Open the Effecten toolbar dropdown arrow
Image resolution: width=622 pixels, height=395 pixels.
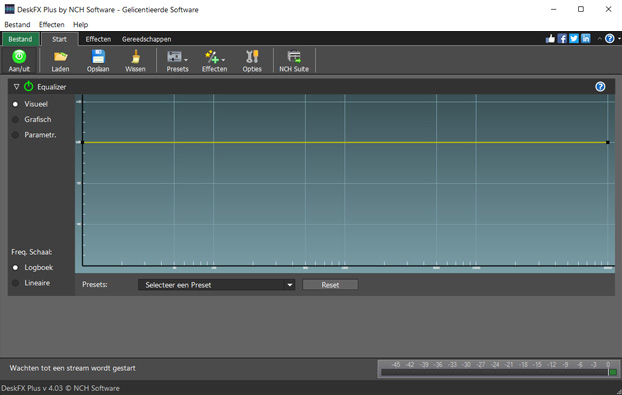tap(223, 60)
